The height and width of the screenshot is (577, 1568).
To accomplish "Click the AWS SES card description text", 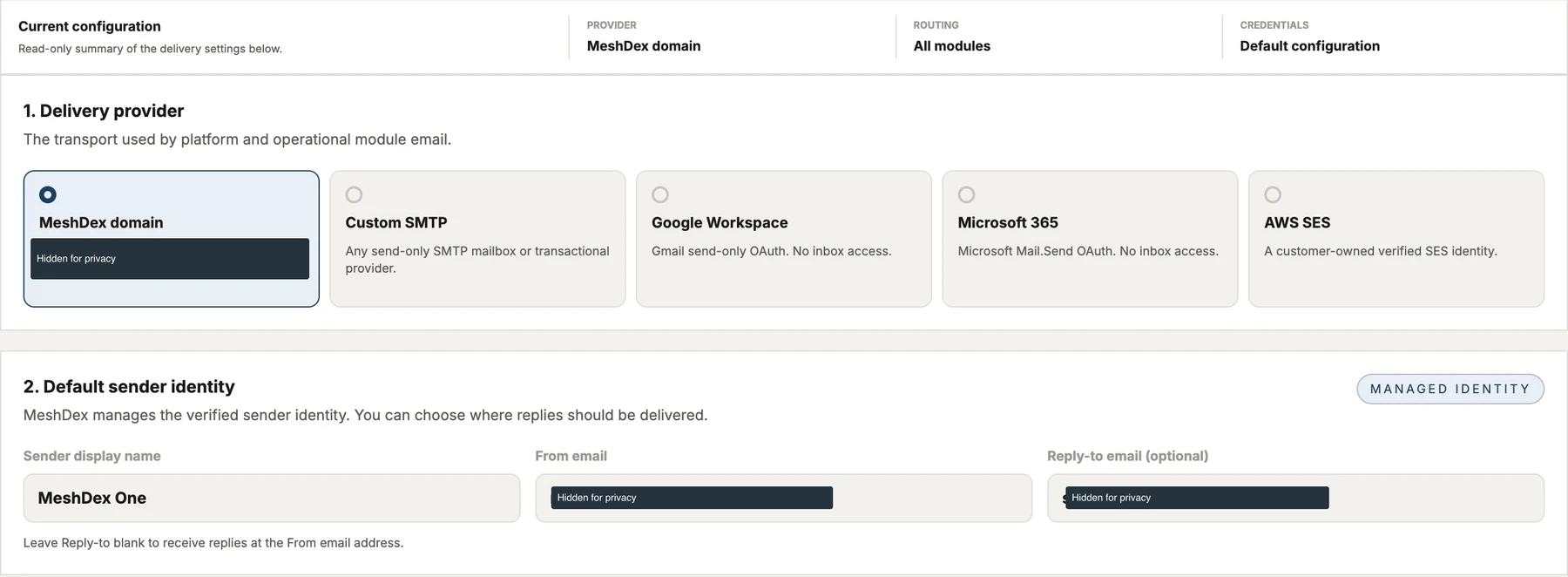I will coord(1381,251).
